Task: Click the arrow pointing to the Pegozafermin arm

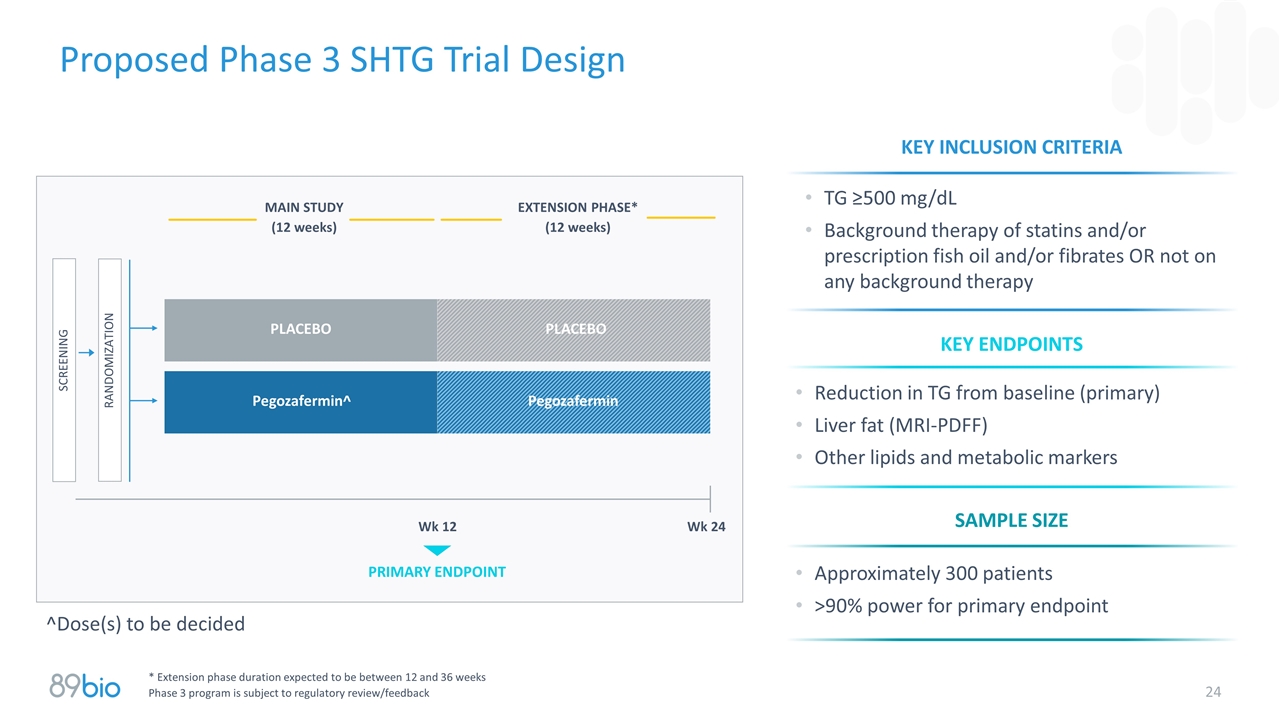Action: pos(145,401)
